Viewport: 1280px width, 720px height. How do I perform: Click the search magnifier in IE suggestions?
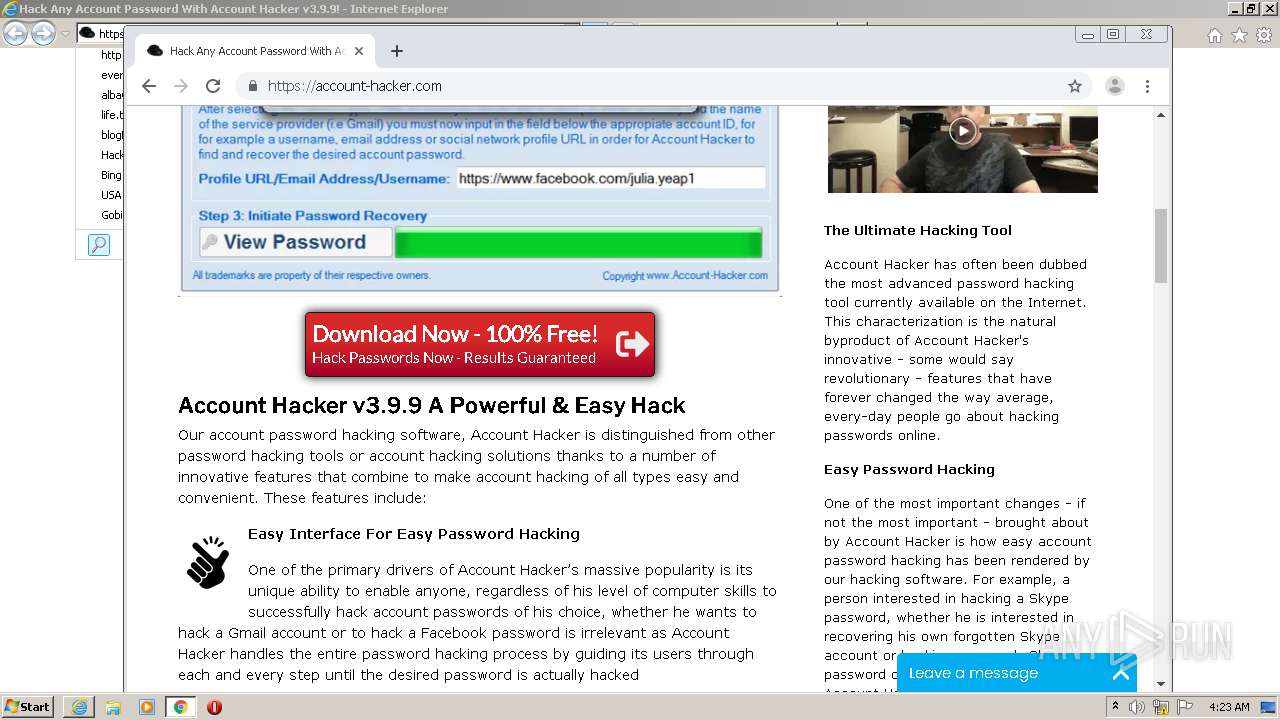coord(98,245)
